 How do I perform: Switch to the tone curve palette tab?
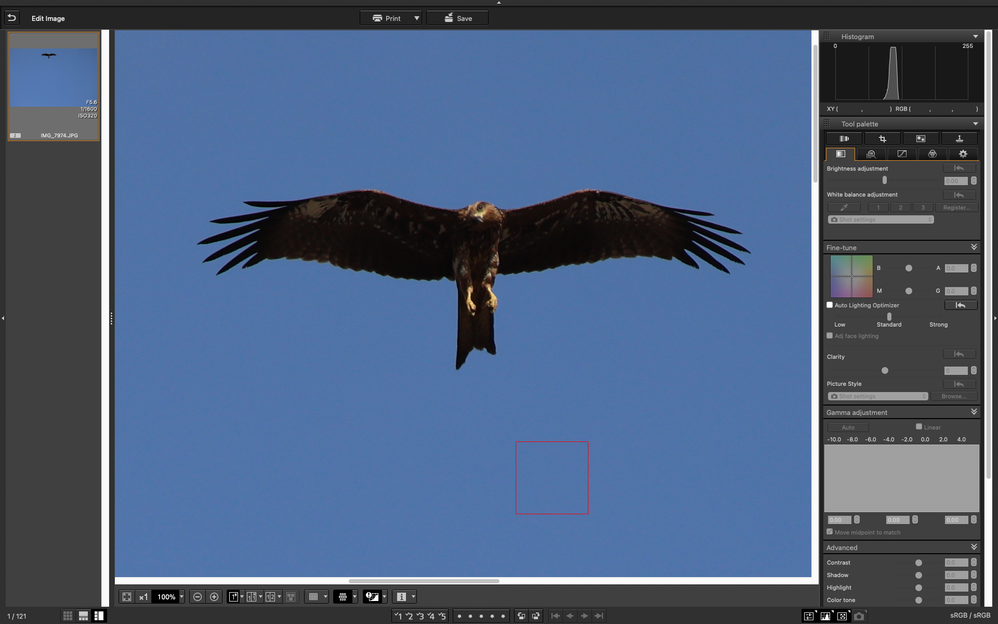pyautogui.click(x=901, y=154)
